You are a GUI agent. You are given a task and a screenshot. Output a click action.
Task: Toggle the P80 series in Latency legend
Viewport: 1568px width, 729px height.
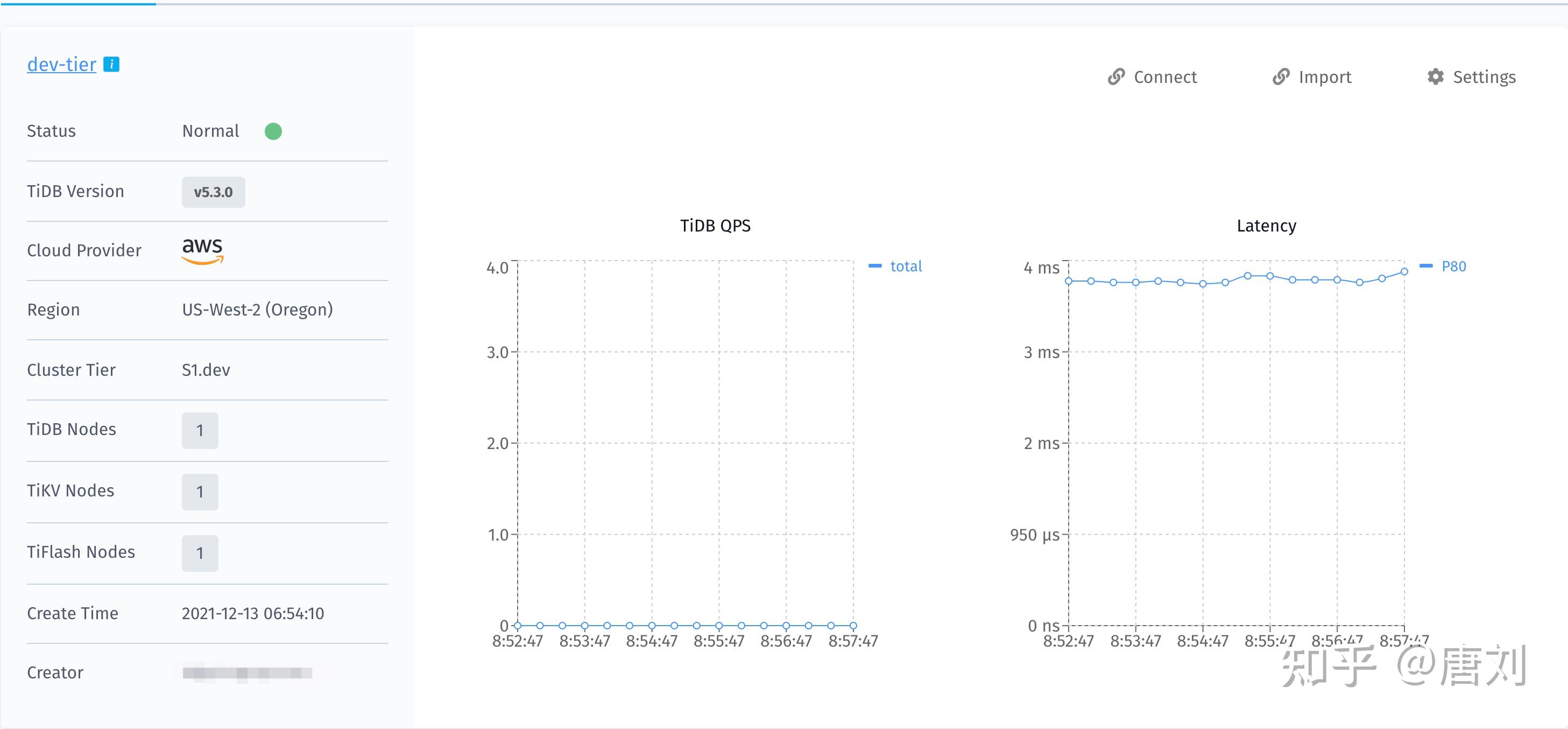tap(1453, 266)
